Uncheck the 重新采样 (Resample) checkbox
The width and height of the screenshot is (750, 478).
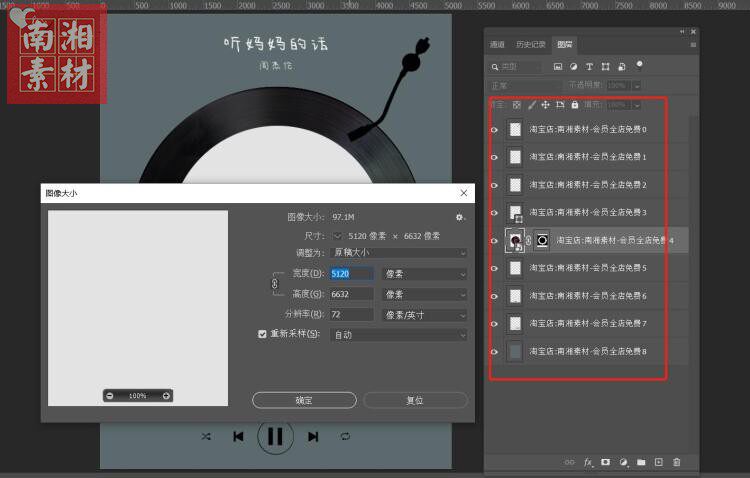click(262, 334)
